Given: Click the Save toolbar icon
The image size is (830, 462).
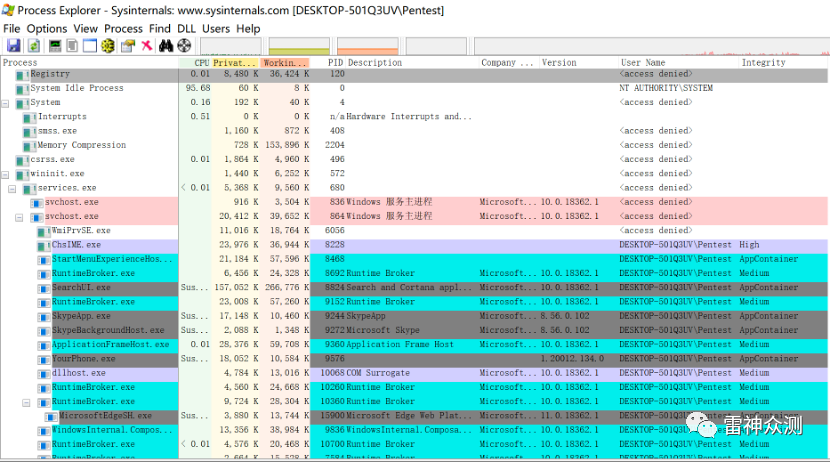Looking at the screenshot, I should click(14, 46).
